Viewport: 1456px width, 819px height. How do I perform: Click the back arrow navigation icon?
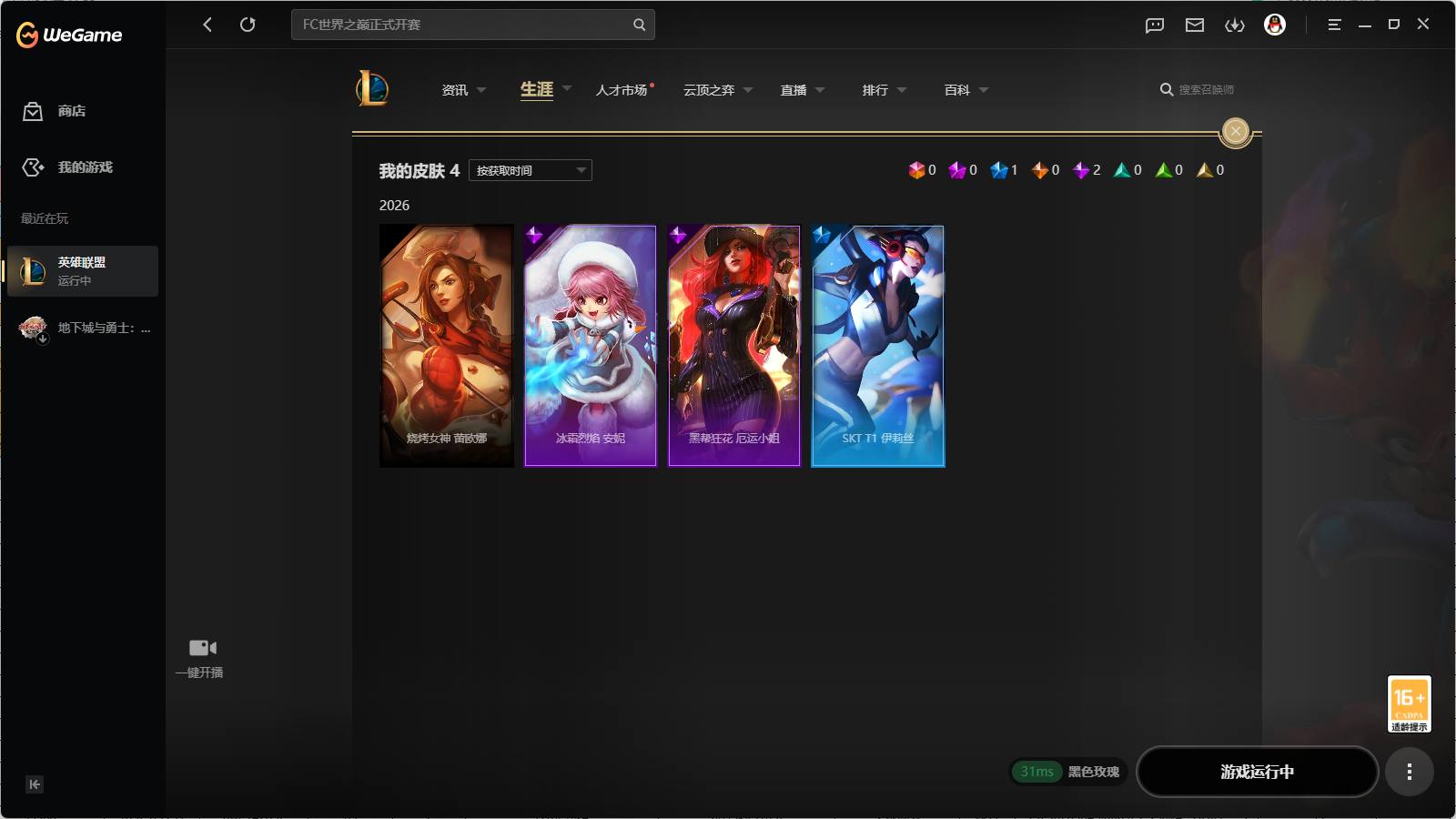[x=207, y=25]
